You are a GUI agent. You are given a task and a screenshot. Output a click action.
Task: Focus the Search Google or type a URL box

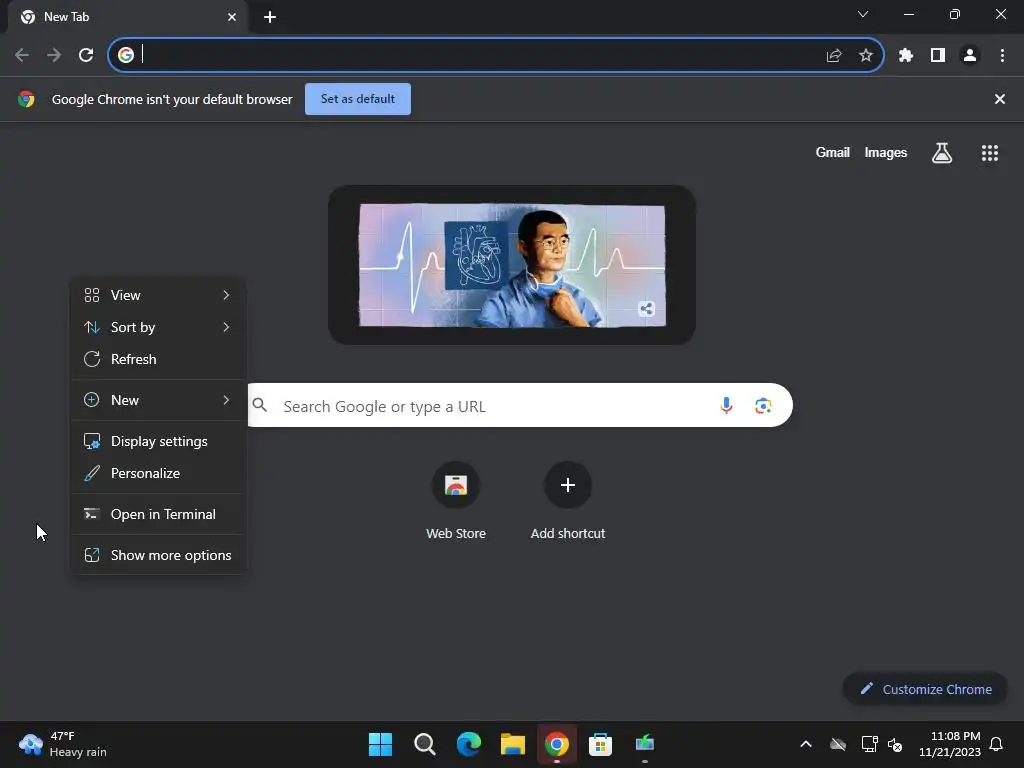pos(520,406)
